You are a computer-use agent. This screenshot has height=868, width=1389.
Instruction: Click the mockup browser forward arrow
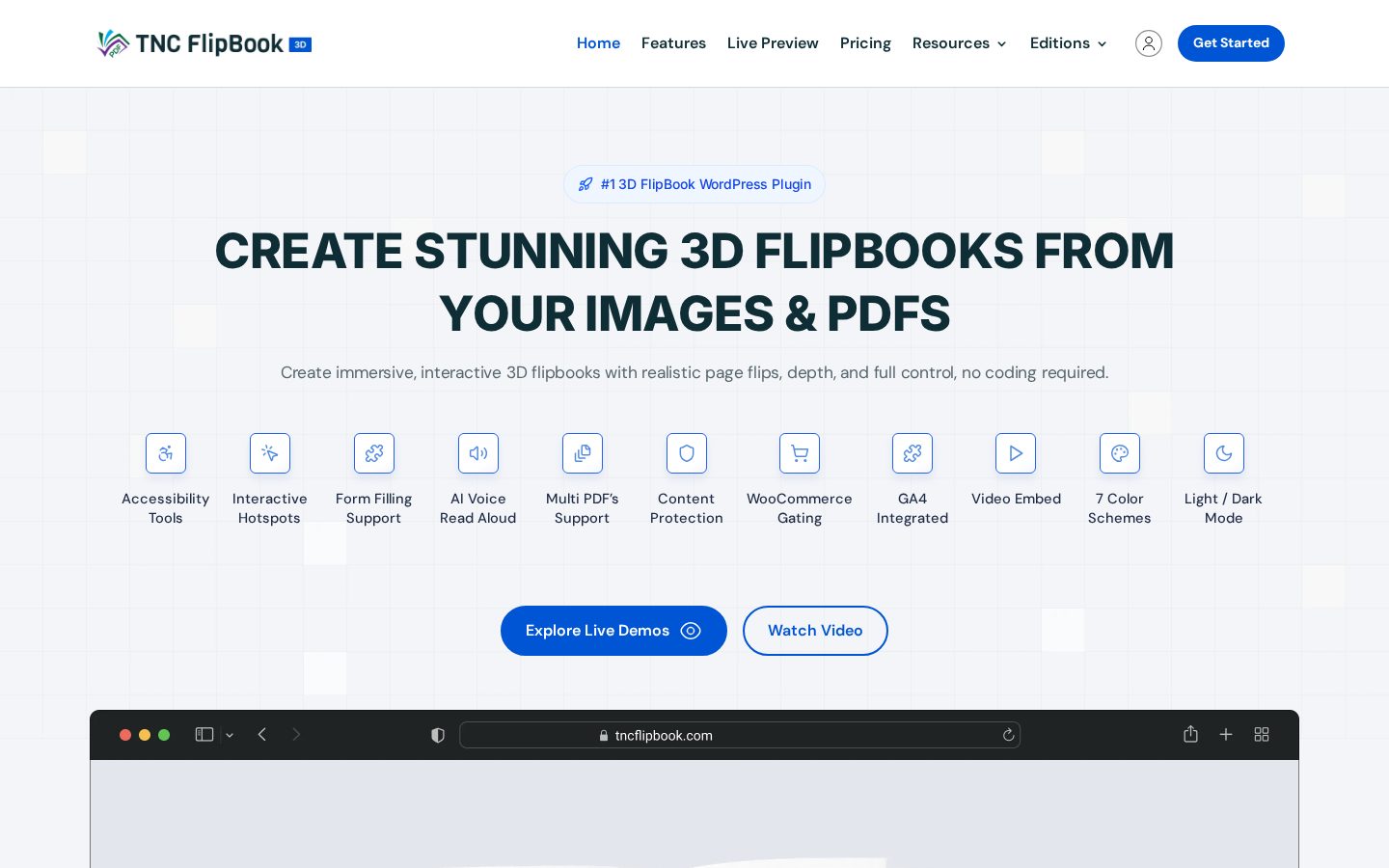(x=296, y=735)
